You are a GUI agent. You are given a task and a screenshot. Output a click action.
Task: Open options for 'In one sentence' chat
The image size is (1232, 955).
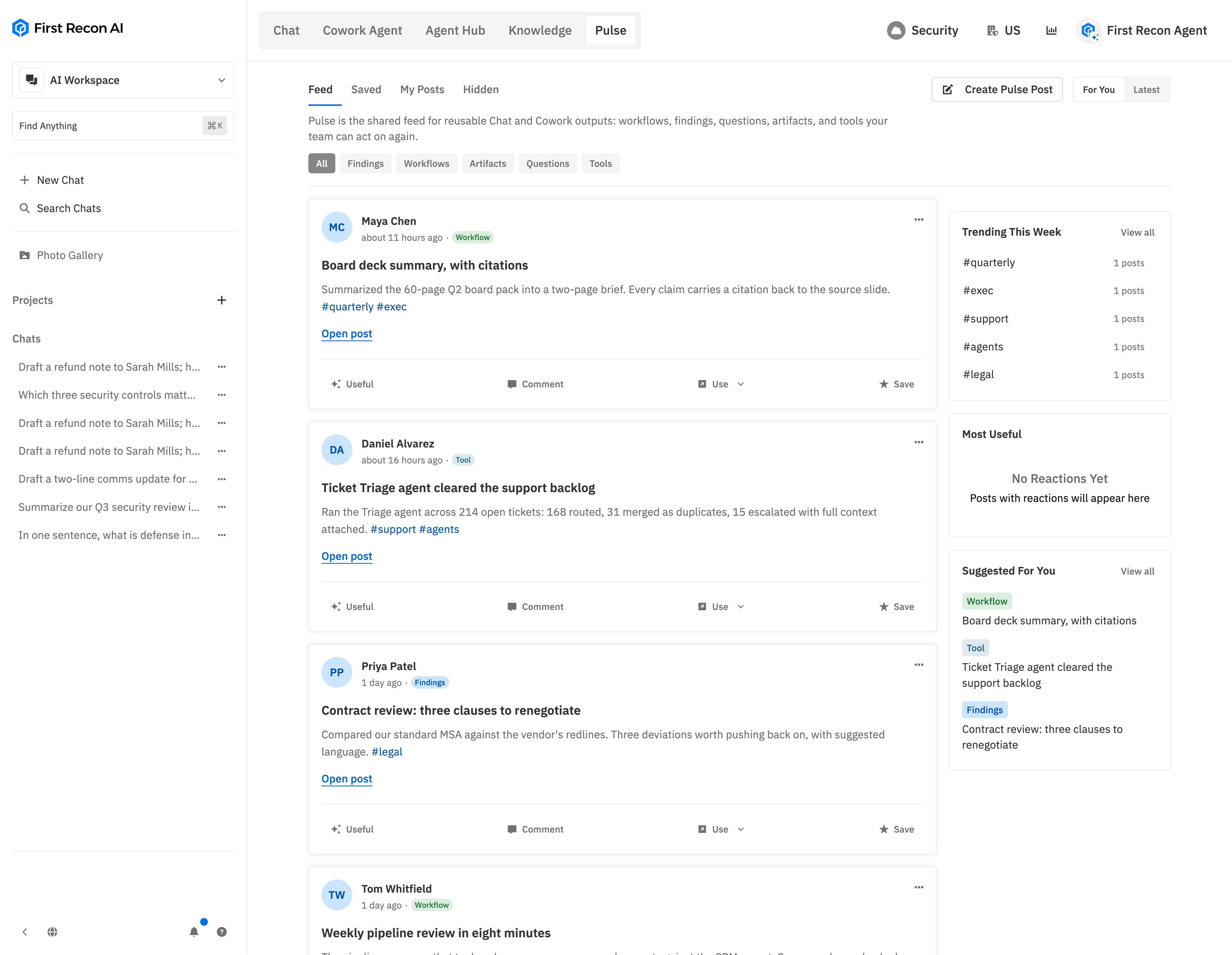click(222, 535)
